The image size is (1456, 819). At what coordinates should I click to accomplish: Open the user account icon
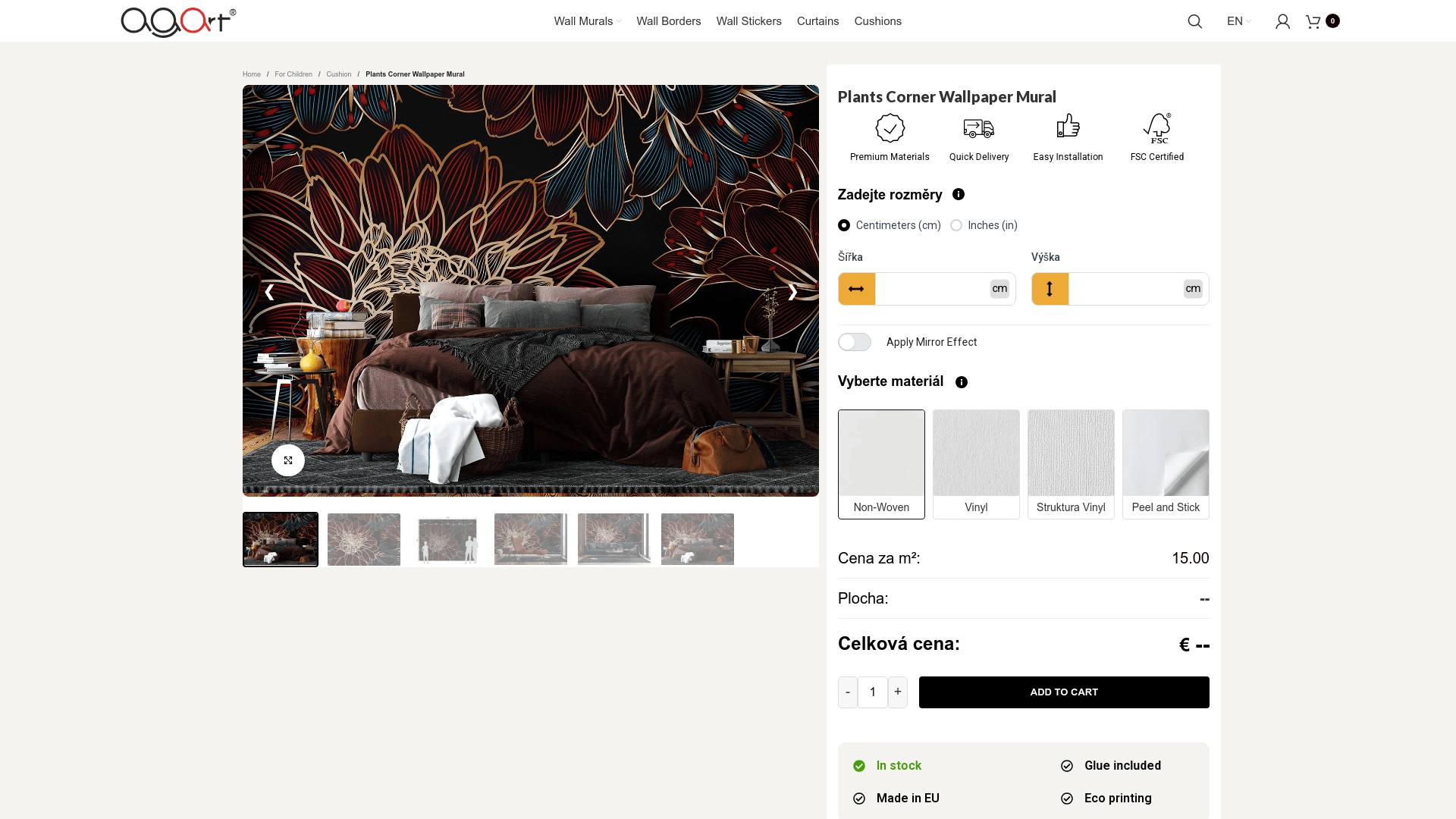1282,21
